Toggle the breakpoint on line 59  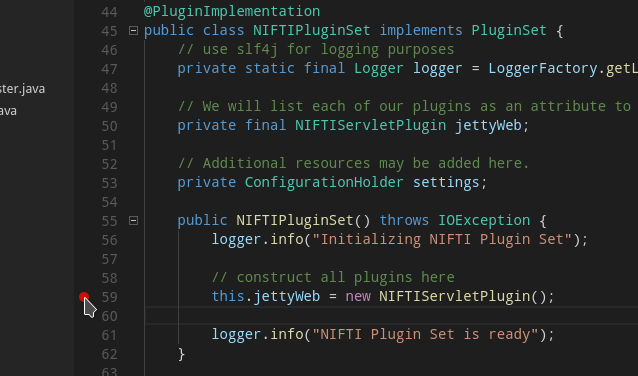click(84, 297)
